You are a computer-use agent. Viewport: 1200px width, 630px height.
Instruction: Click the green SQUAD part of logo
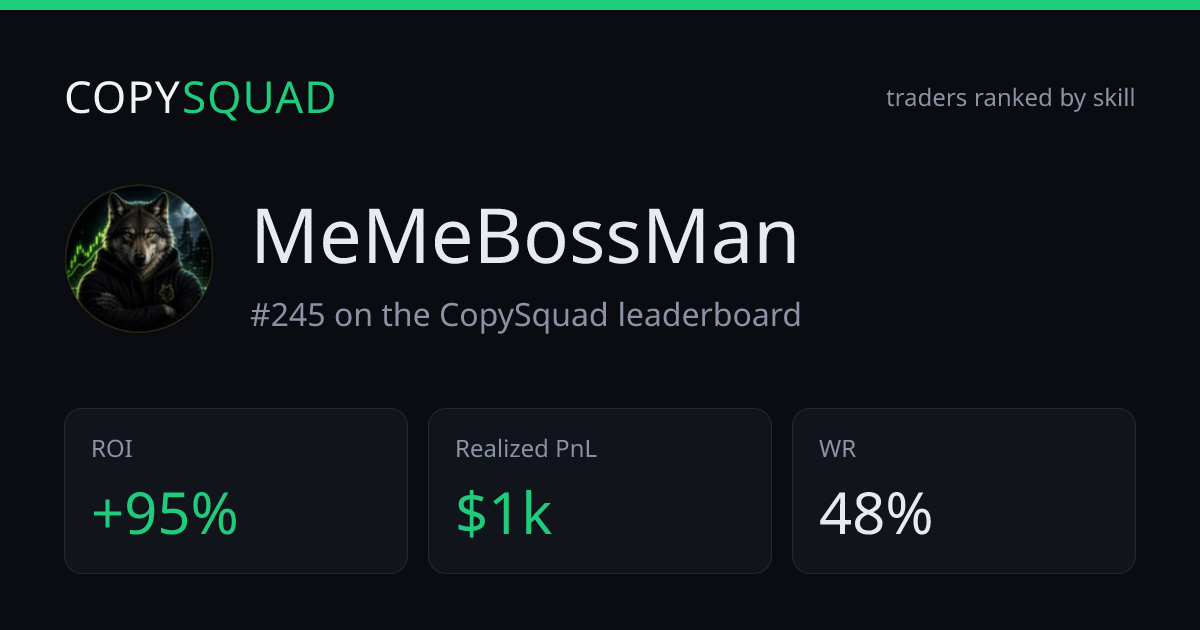(x=259, y=98)
